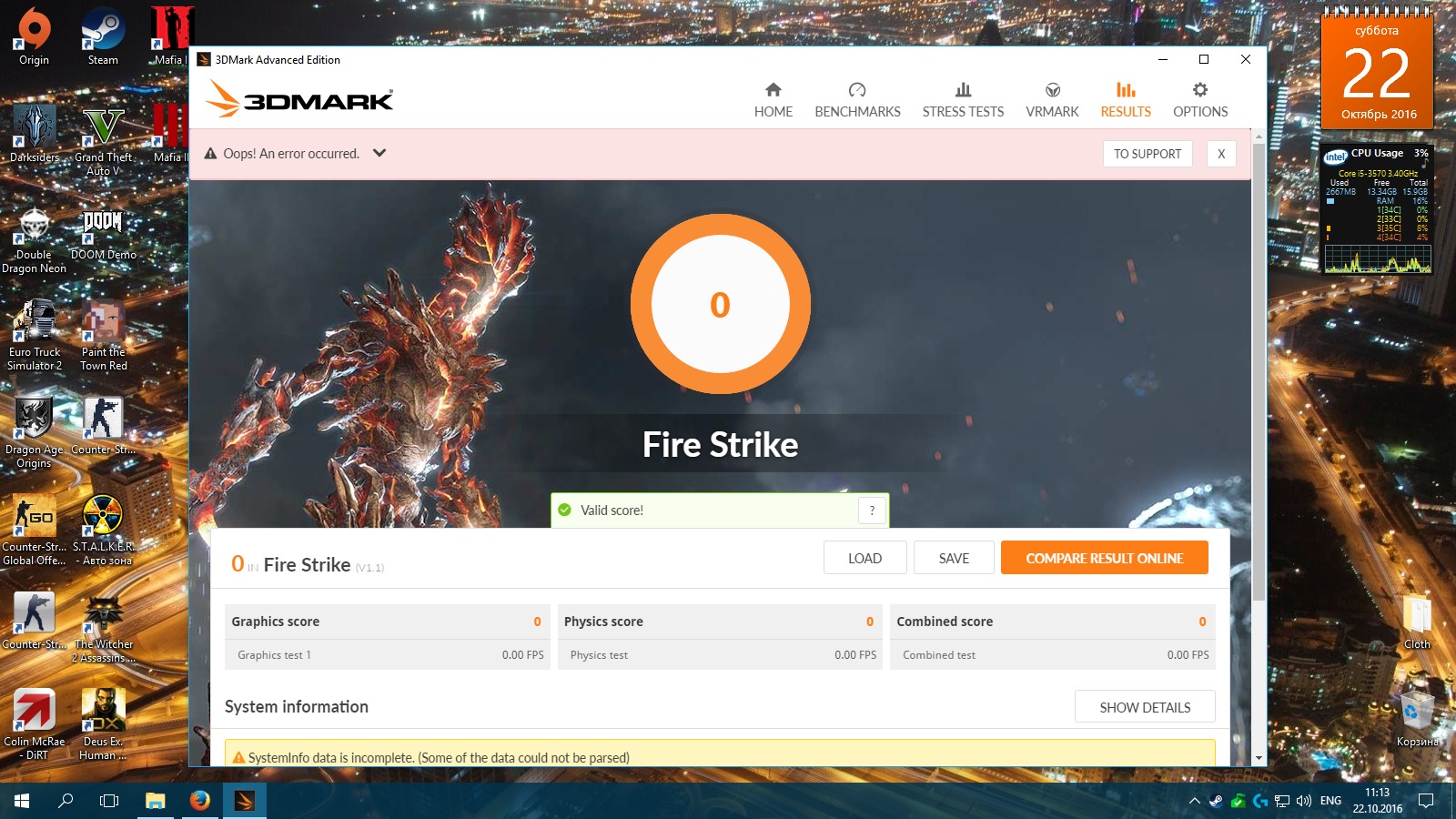Select the Steam desktop icon
1456x819 pixels.
pyautogui.click(x=103, y=36)
